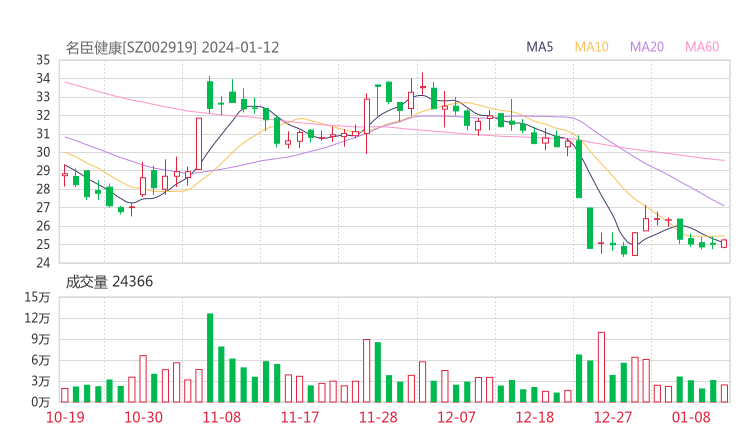
Task: Click the 11-17 date axis label
Action: (x=299, y=416)
